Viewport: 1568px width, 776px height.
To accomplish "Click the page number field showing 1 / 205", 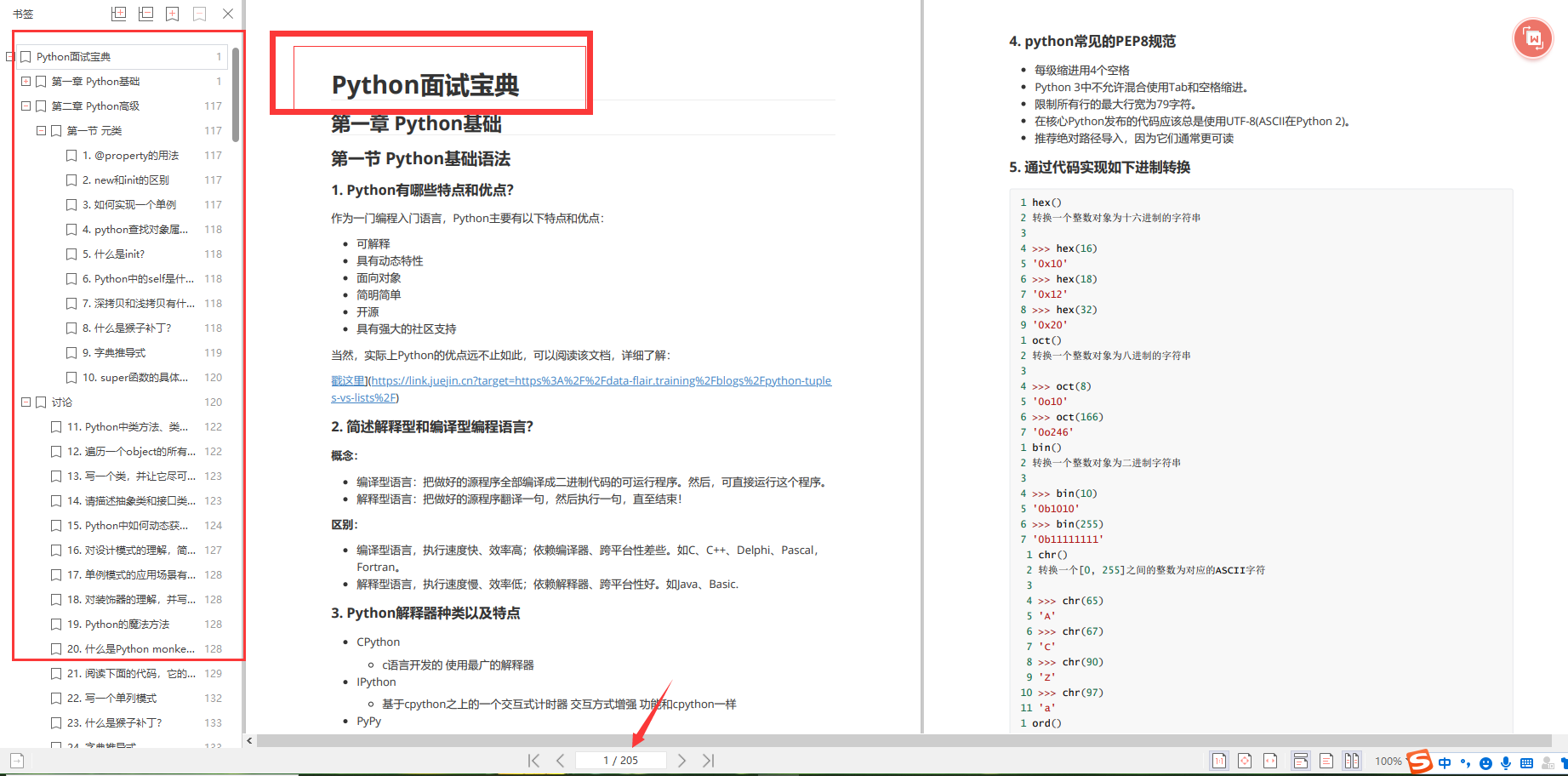I will point(621,759).
